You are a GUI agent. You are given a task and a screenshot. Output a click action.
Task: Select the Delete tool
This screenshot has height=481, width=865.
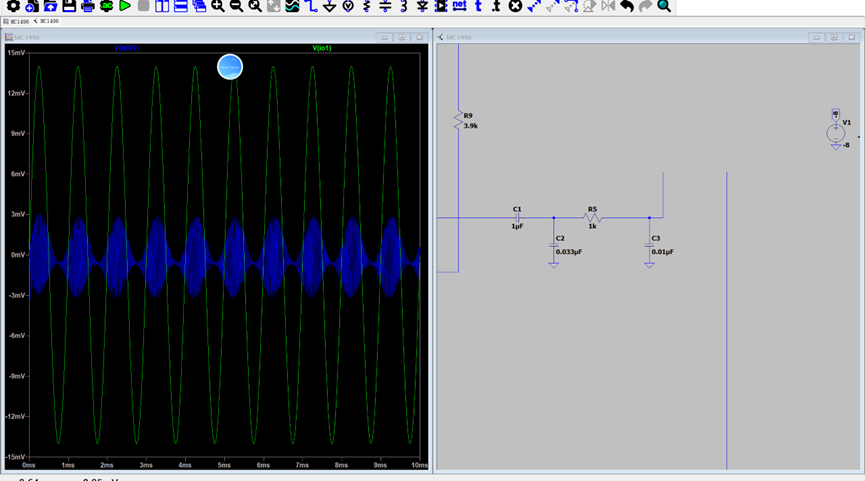515,6
